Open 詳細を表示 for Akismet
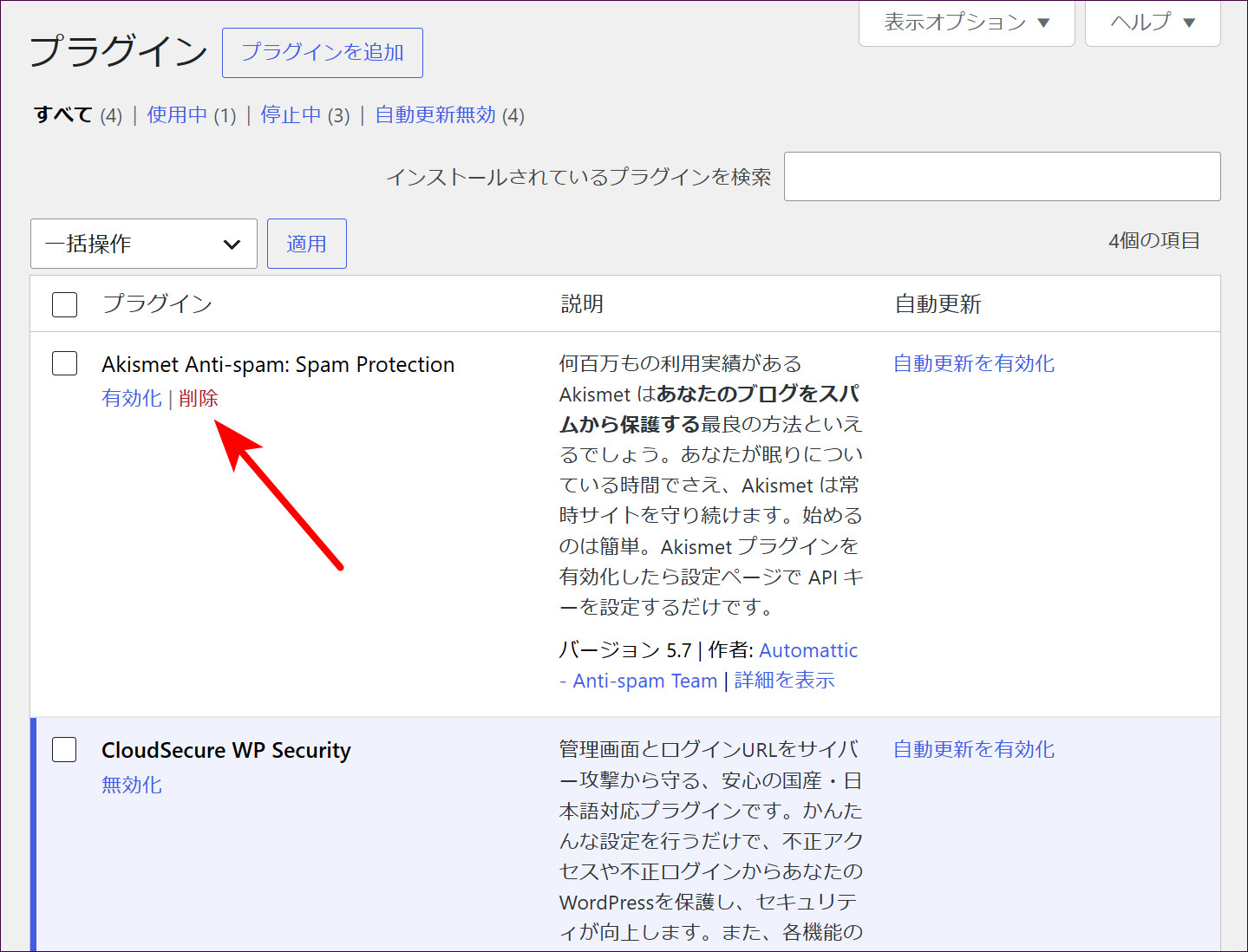This screenshot has height=952, width=1248. pyautogui.click(x=785, y=681)
